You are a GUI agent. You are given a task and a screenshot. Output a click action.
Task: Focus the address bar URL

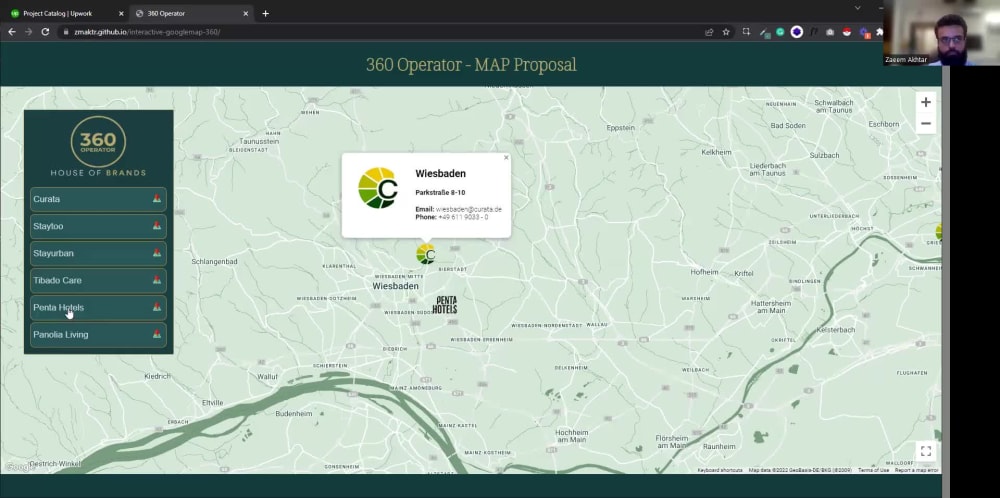147,32
